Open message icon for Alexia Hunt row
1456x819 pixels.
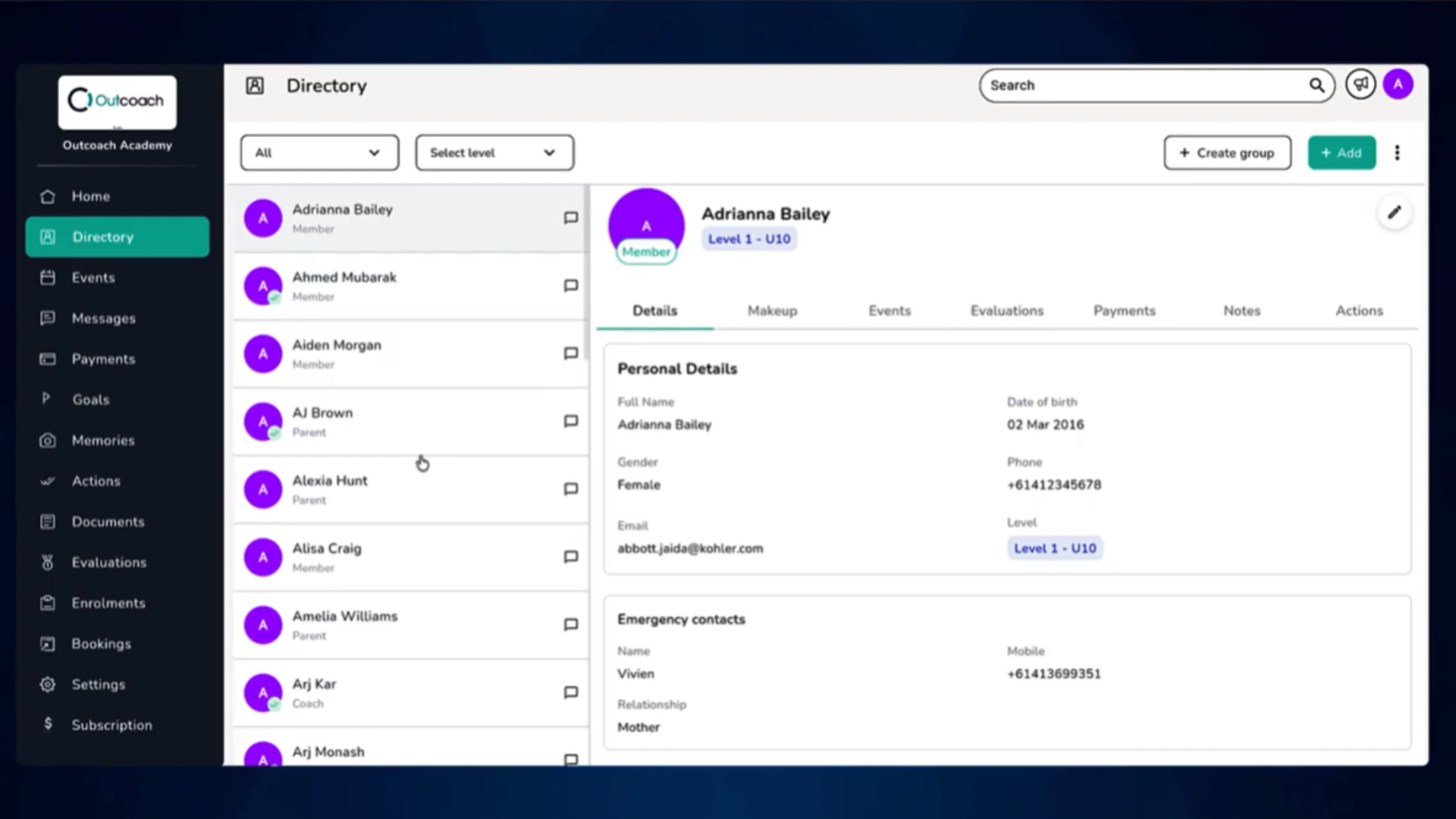point(571,489)
